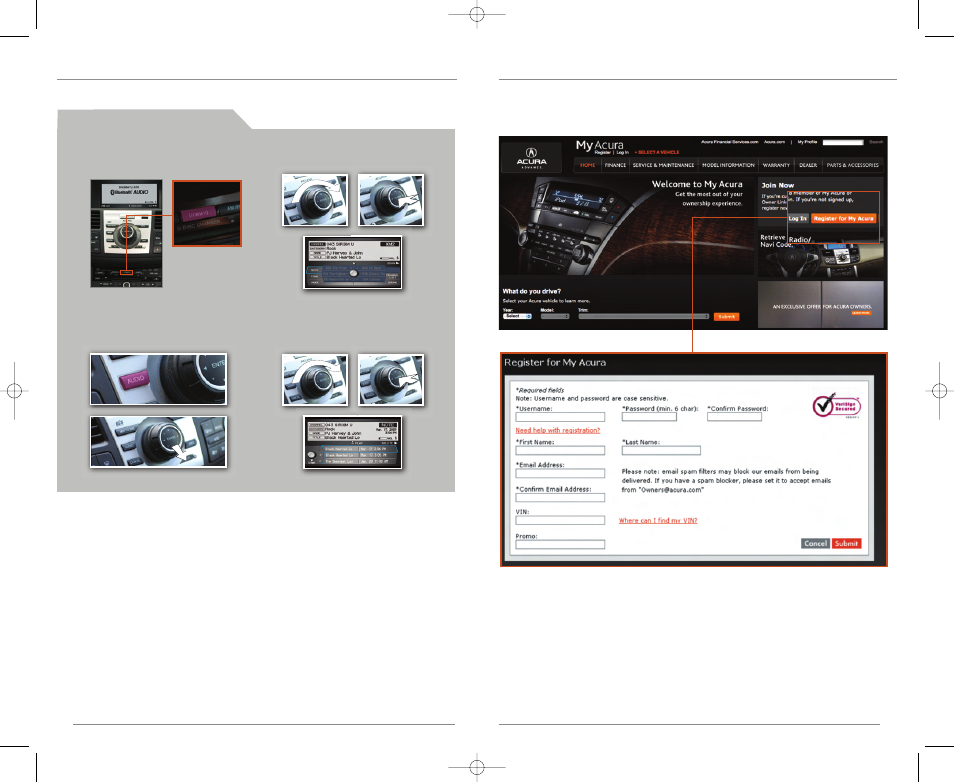Click the pink AUDIO button close-up photo
Viewport: 954px width, 782px height.
click(x=158, y=379)
